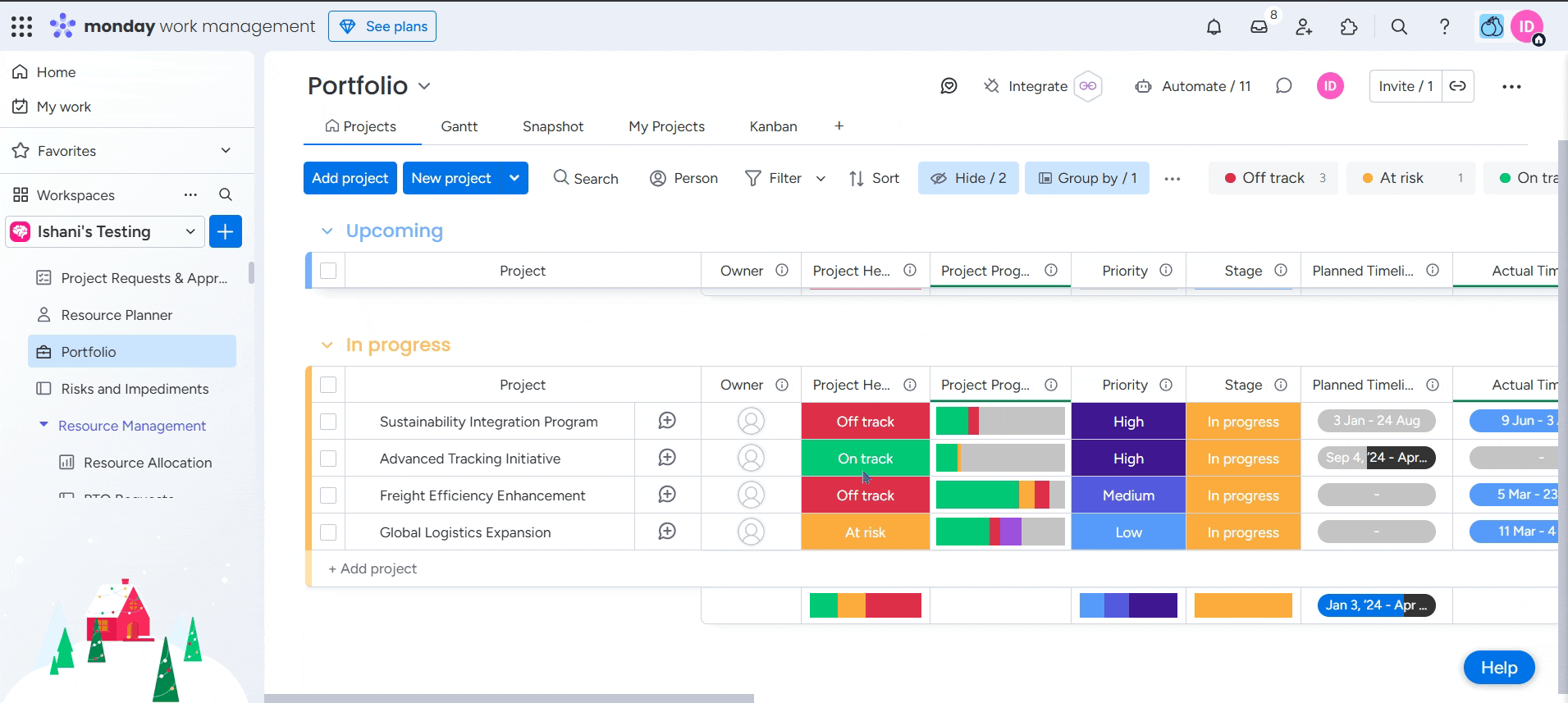Click See plans button

pyautogui.click(x=382, y=26)
